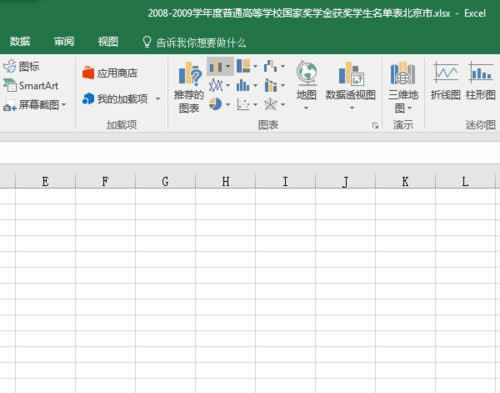Click the 应用商店 label text

point(117,73)
